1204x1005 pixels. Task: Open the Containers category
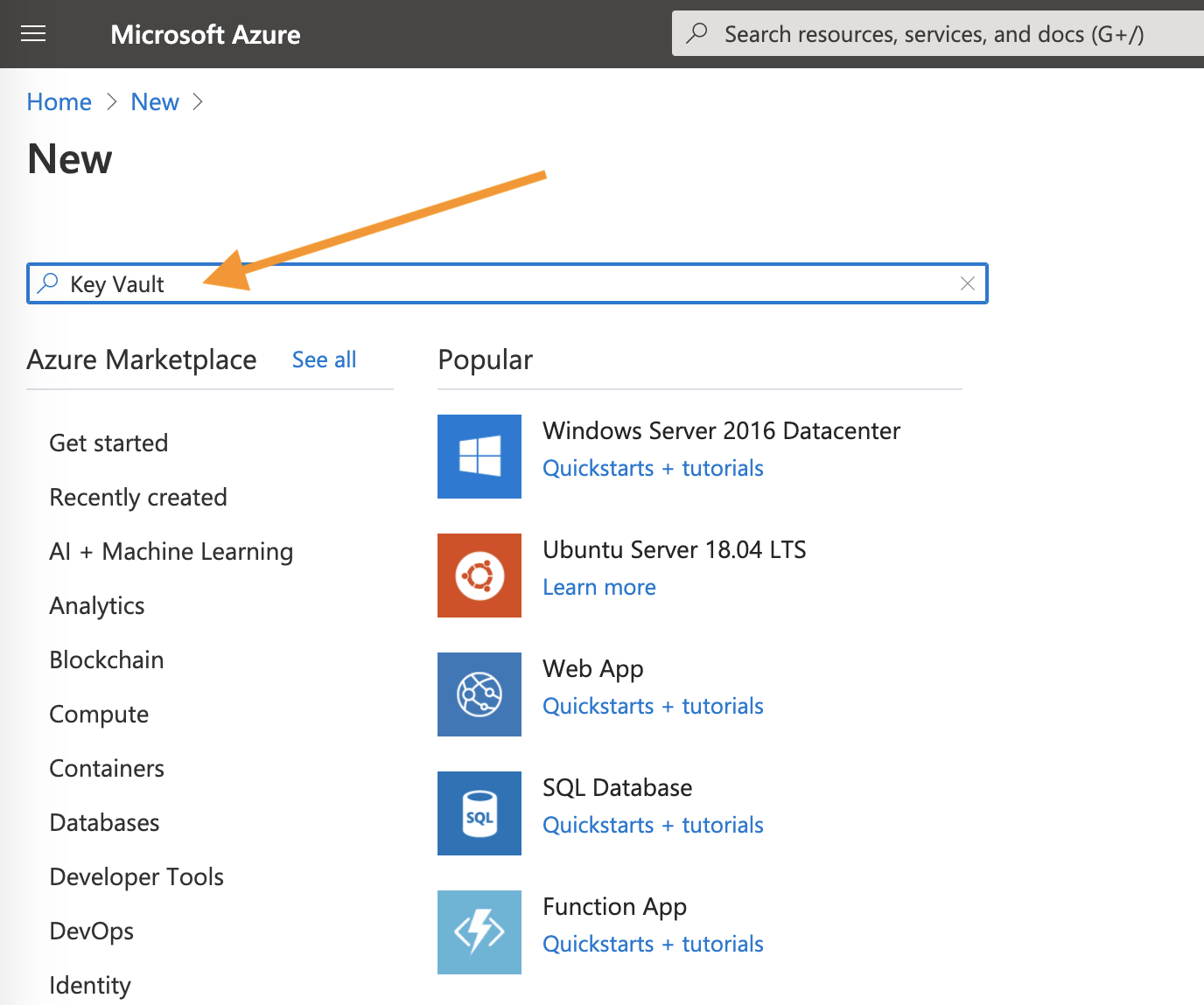(x=107, y=768)
